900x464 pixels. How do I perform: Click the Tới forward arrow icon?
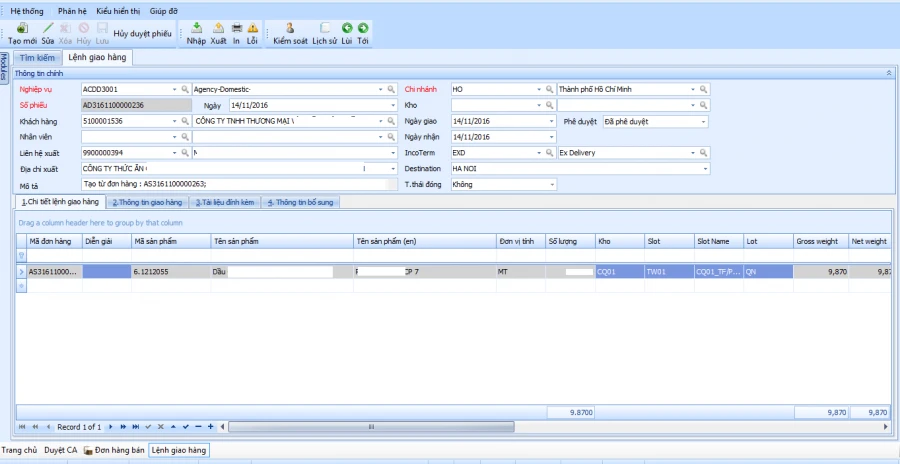pos(363,28)
